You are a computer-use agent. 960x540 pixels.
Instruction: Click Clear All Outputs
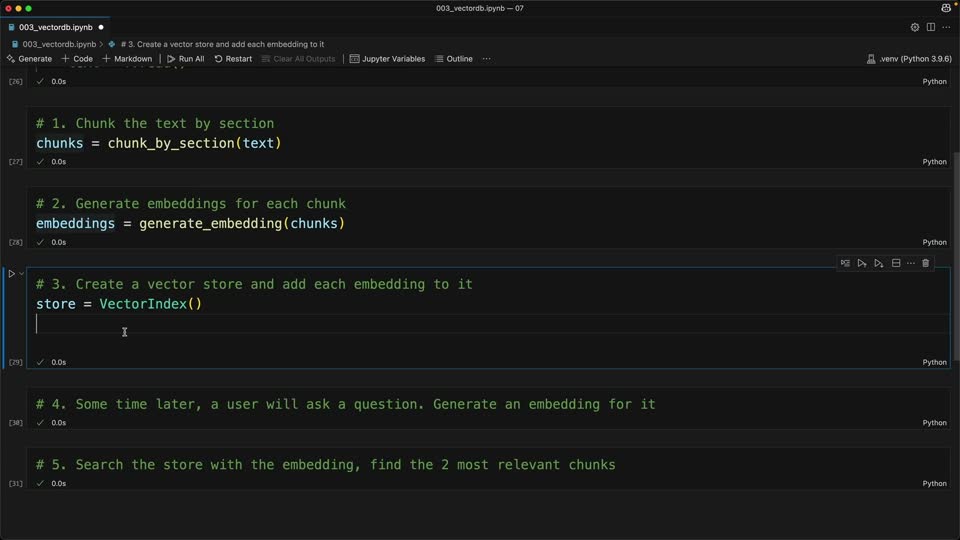[x=298, y=59]
